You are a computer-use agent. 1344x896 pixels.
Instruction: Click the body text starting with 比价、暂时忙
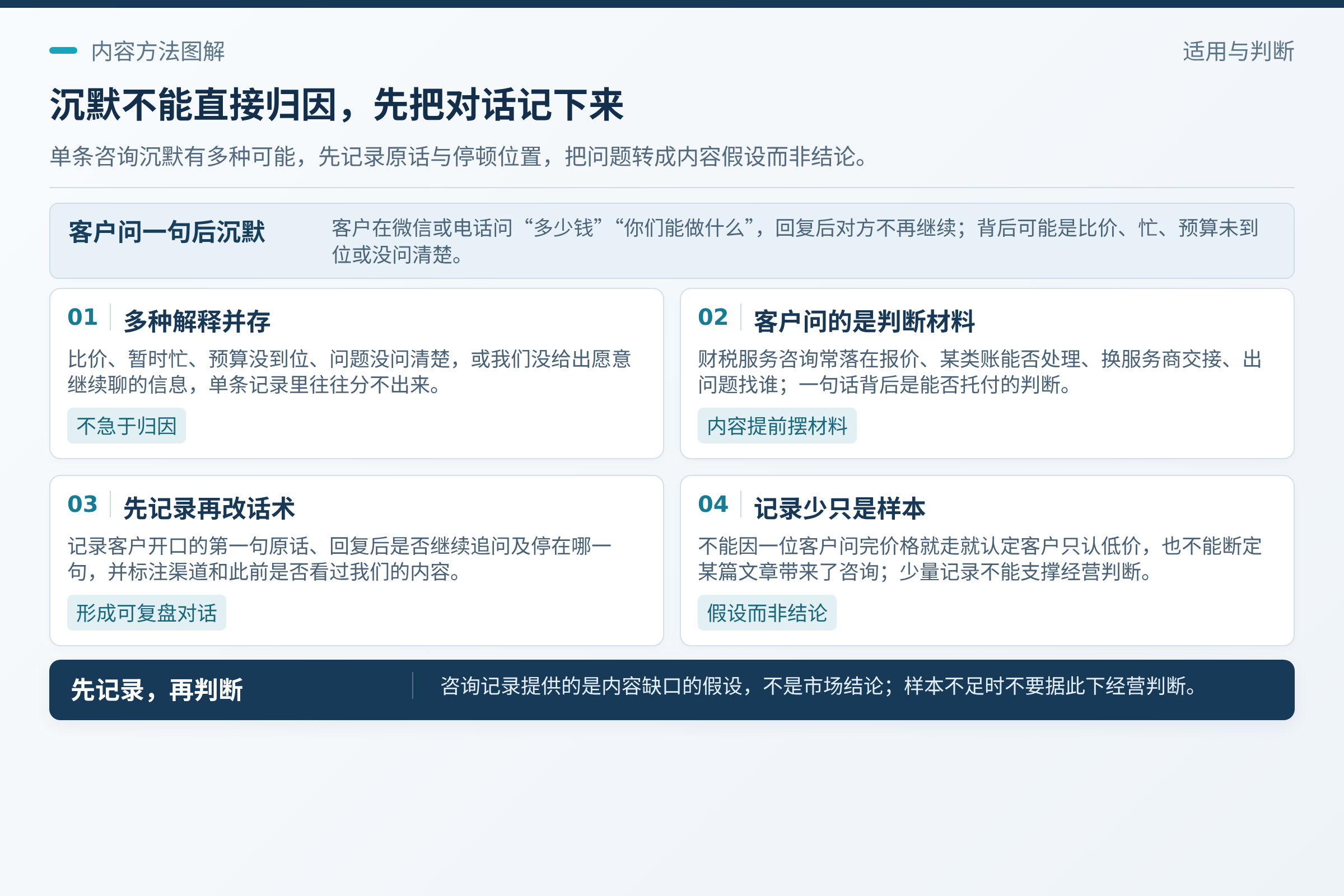pyautogui.click(x=349, y=371)
